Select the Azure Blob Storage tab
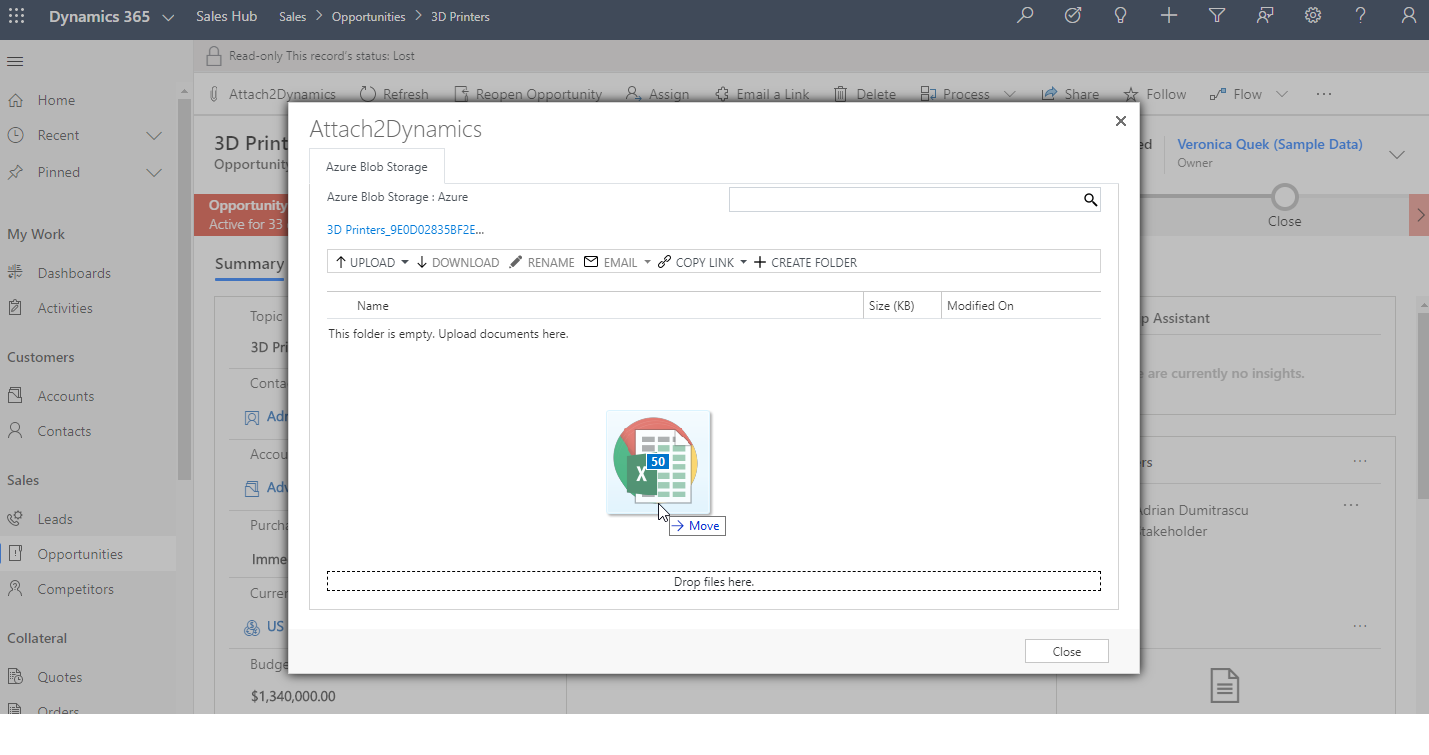Viewport: 1429px width, 755px height. coord(377,167)
